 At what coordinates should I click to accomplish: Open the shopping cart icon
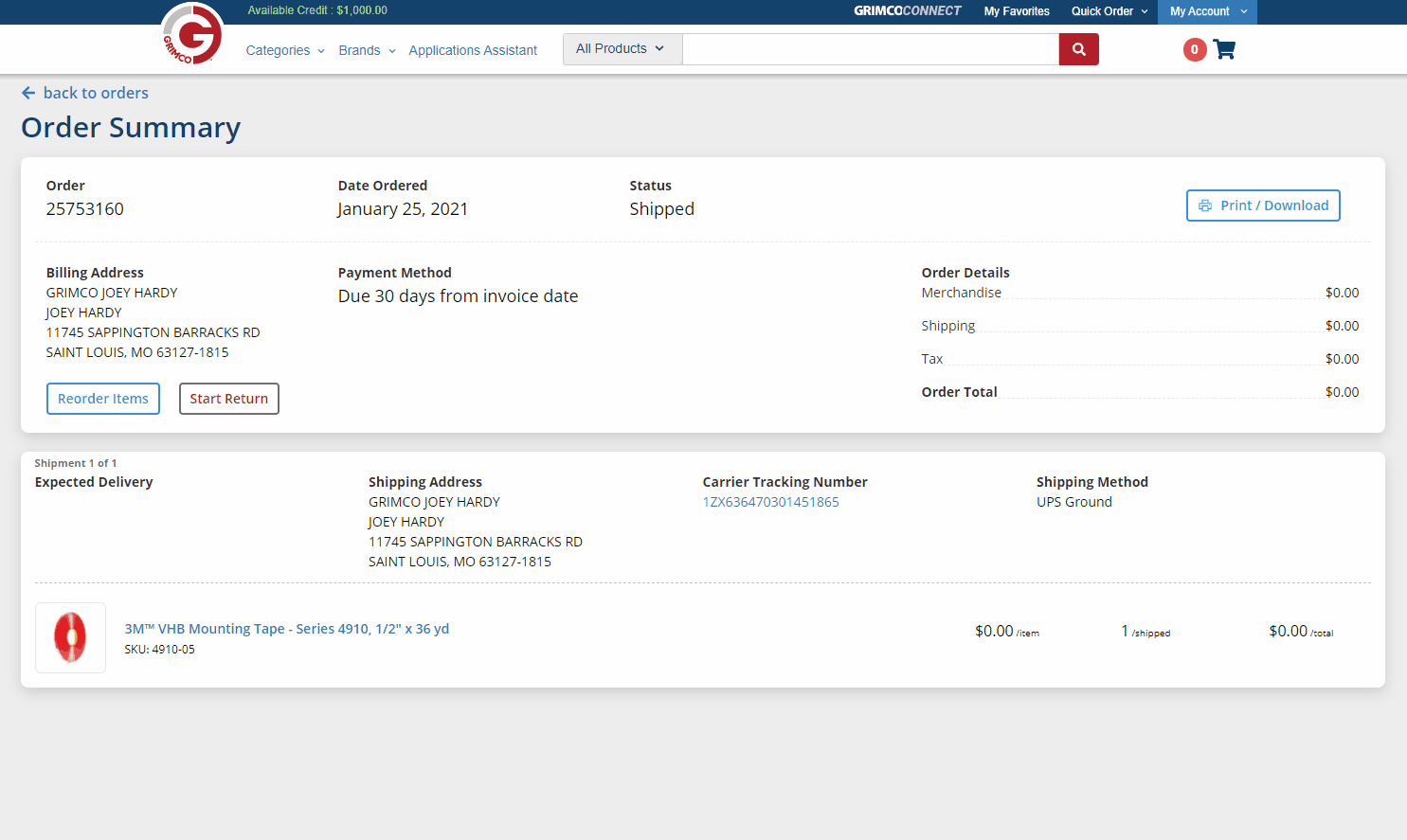pyautogui.click(x=1224, y=49)
